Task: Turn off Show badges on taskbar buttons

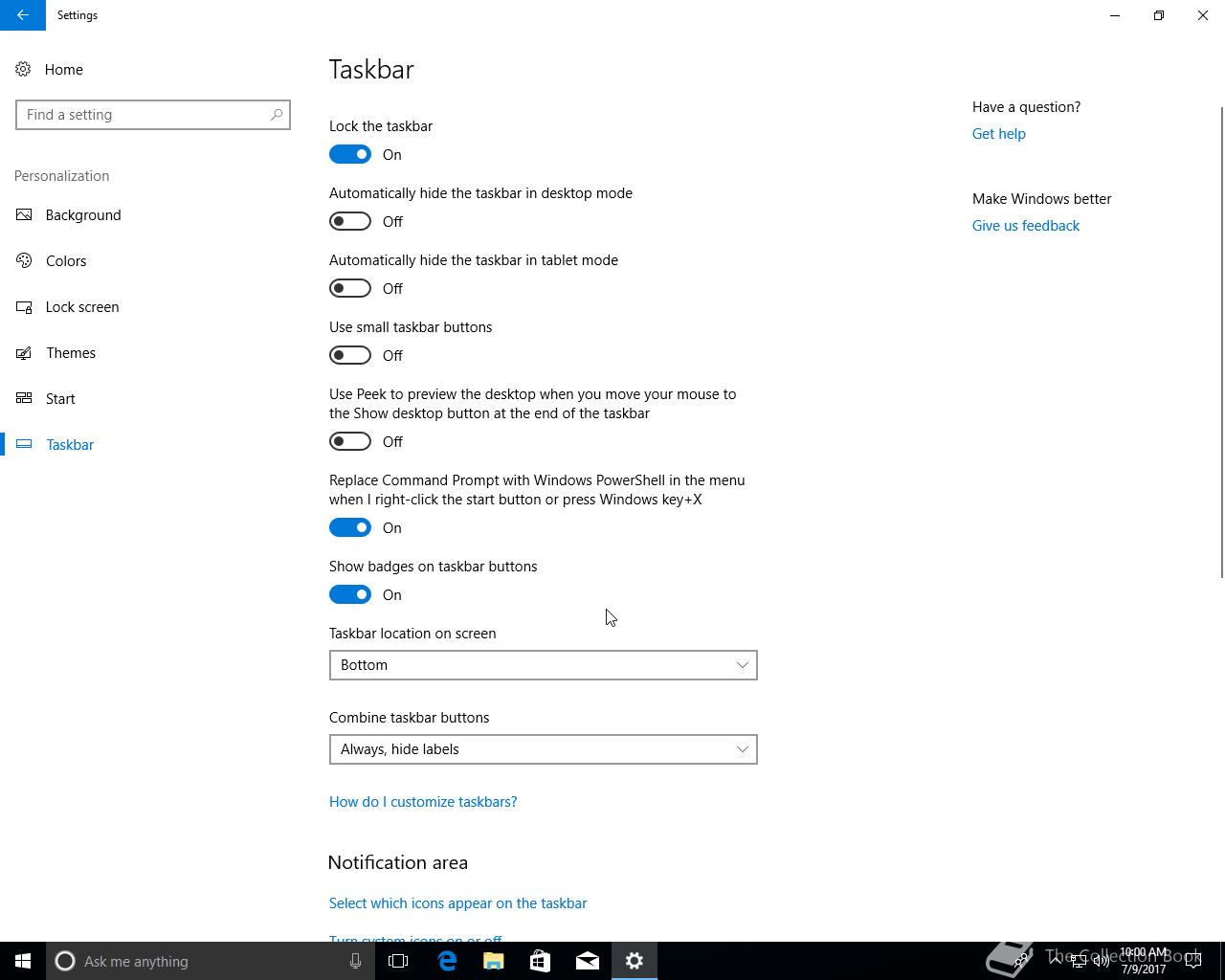Action: point(350,594)
